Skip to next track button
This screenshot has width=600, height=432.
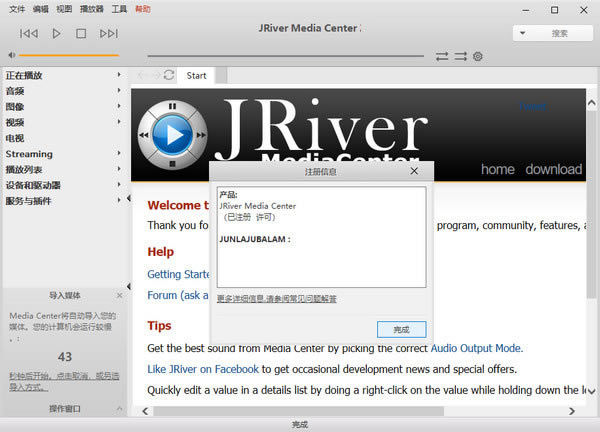coord(109,34)
